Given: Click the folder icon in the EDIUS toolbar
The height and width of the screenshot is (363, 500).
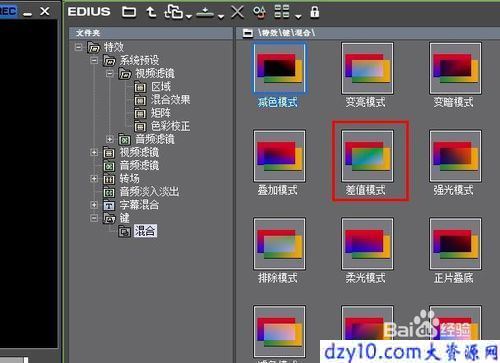Looking at the screenshot, I should 129,12.
